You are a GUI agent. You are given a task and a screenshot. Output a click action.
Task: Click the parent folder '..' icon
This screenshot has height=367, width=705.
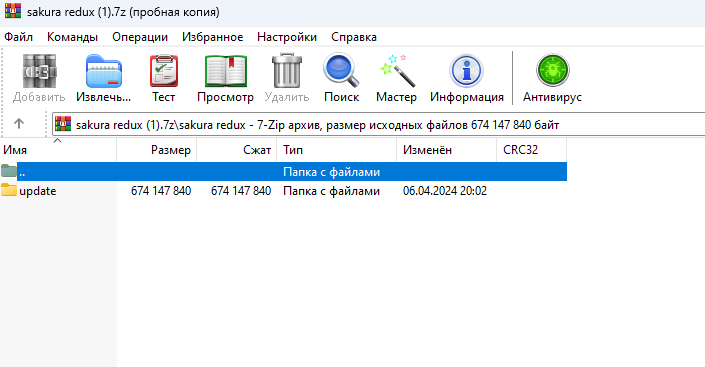9,171
